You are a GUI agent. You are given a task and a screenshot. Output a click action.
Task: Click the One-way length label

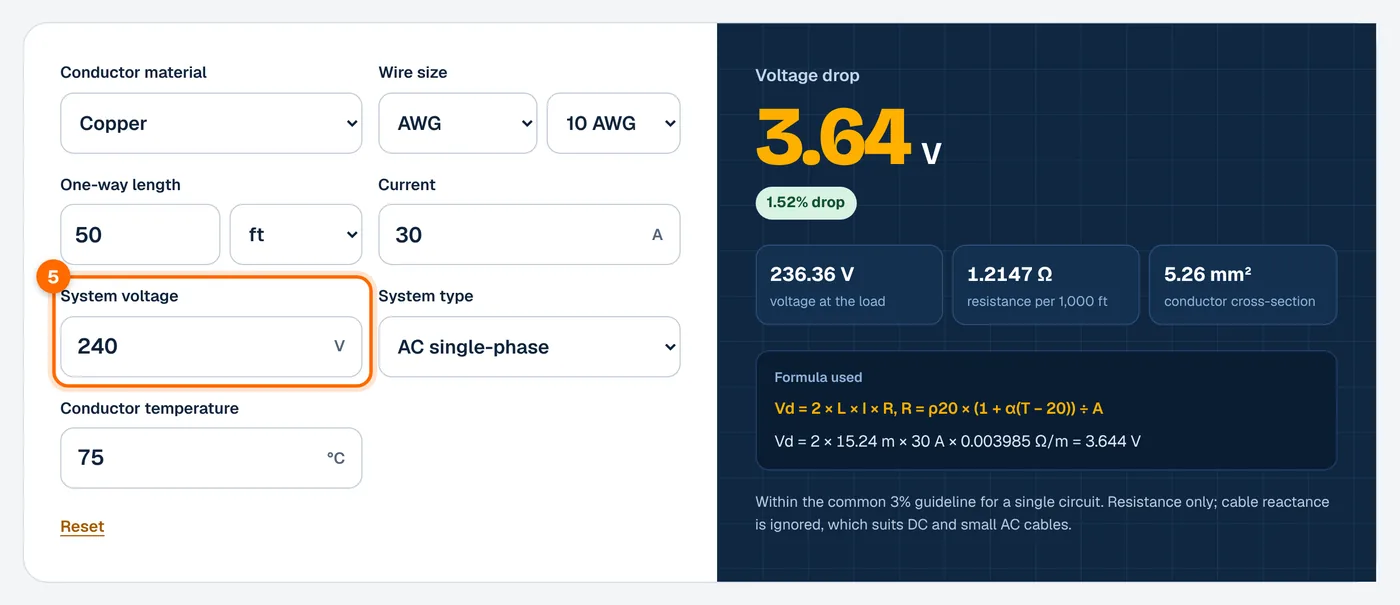coord(120,184)
